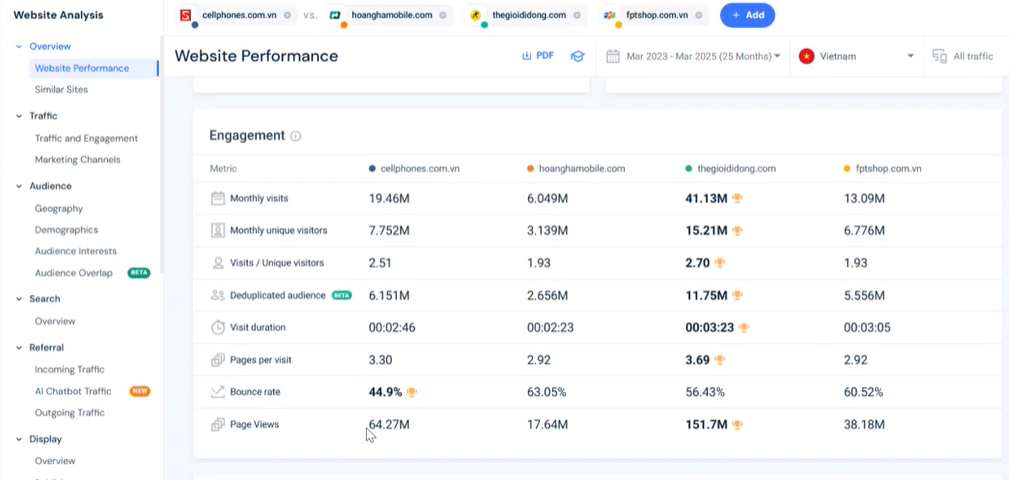Click the Deduplicated audience people icon

pyautogui.click(x=218, y=295)
